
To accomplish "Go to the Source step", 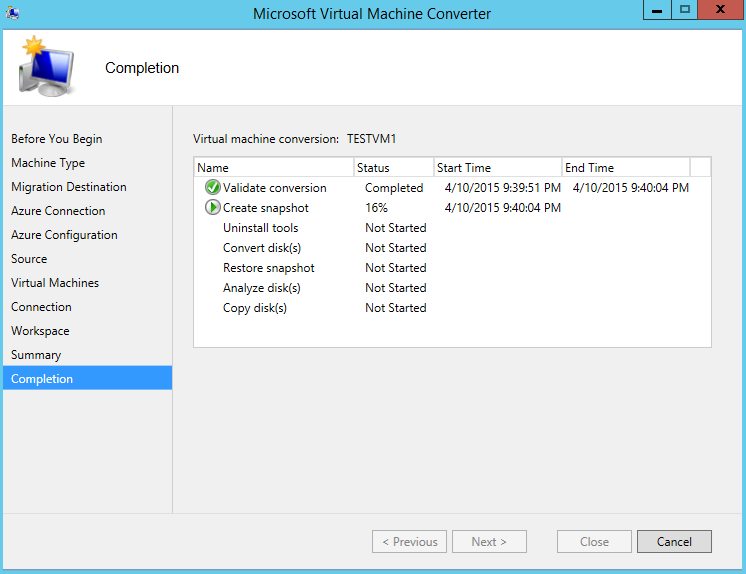I will click(29, 259).
